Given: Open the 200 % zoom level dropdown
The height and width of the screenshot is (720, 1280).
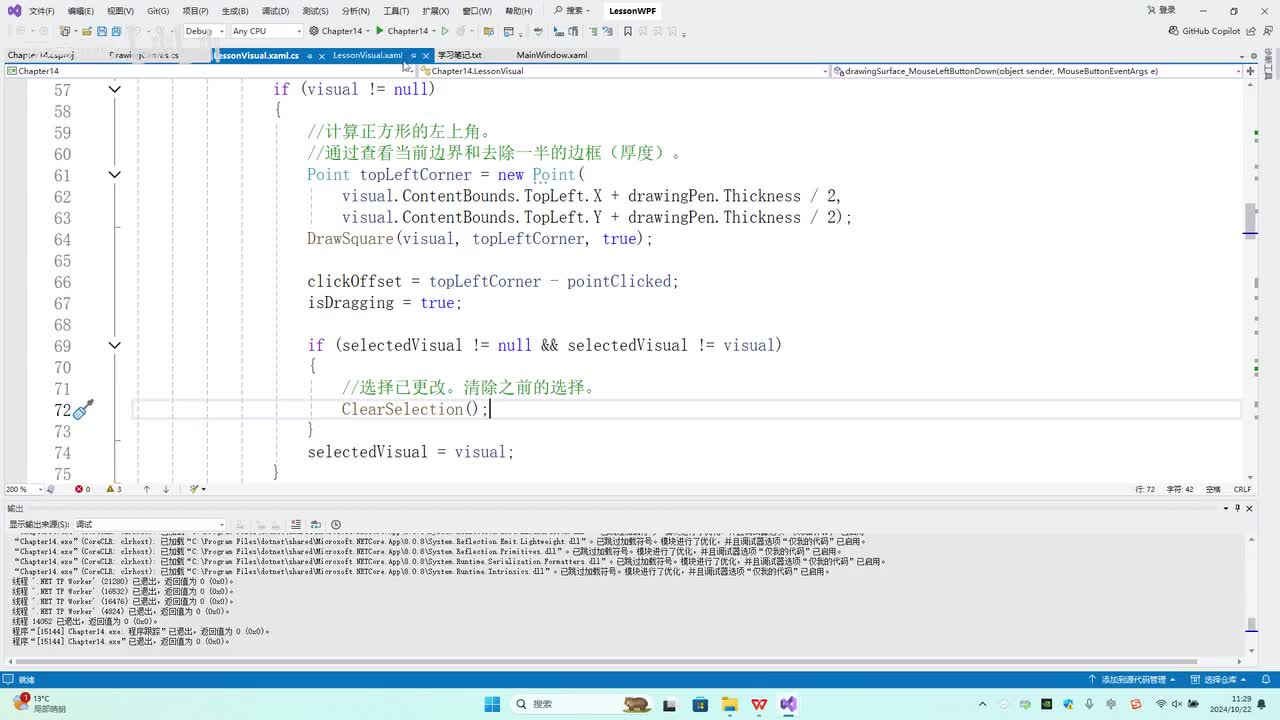Looking at the screenshot, I should coord(26,489).
